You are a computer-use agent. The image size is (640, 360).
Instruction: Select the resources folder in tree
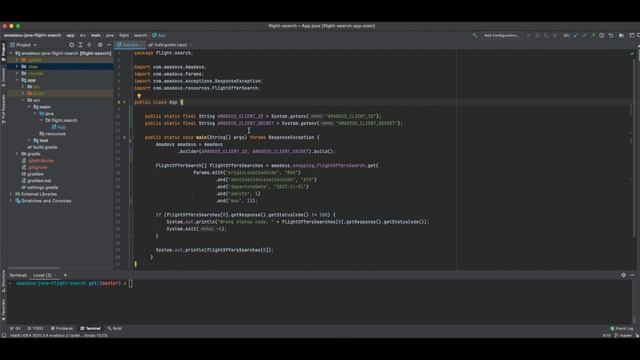53,134
